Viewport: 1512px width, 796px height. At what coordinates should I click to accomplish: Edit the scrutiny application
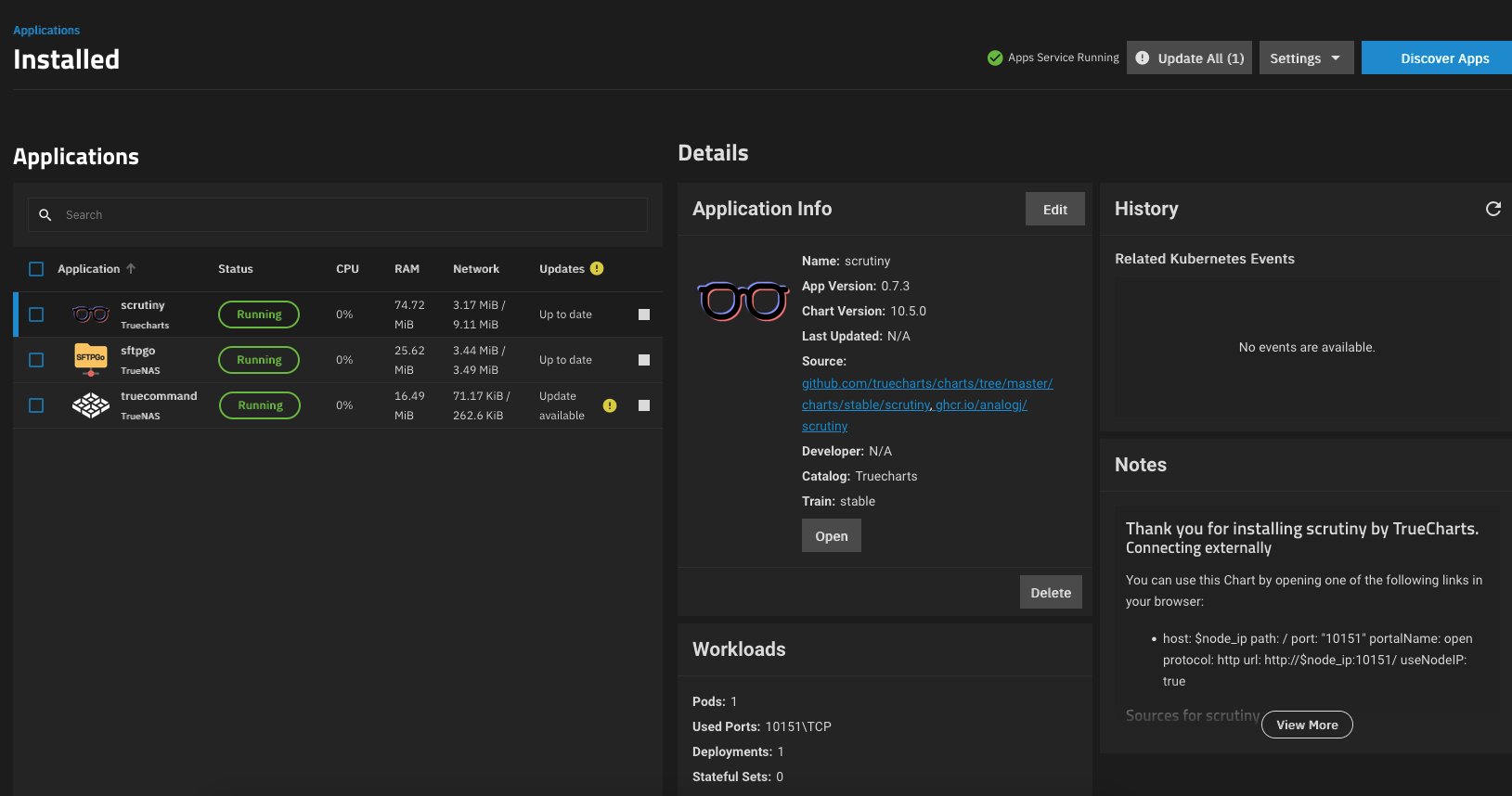[1055, 210]
